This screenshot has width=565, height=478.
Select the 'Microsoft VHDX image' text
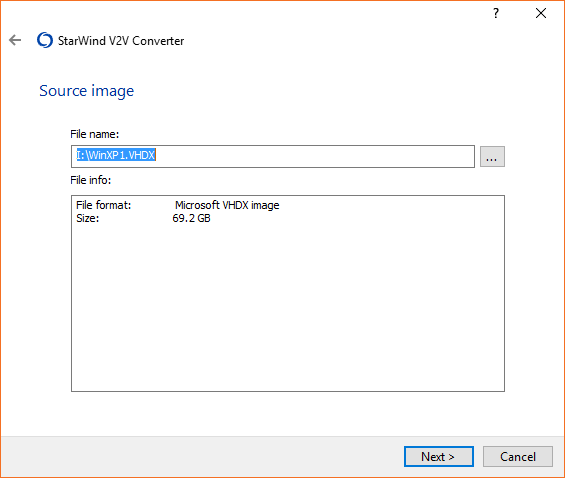coord(227,205)
